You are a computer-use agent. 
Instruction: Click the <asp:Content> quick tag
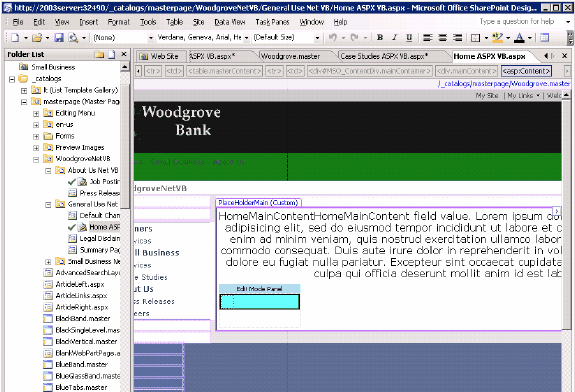click(x=526, y=71)
